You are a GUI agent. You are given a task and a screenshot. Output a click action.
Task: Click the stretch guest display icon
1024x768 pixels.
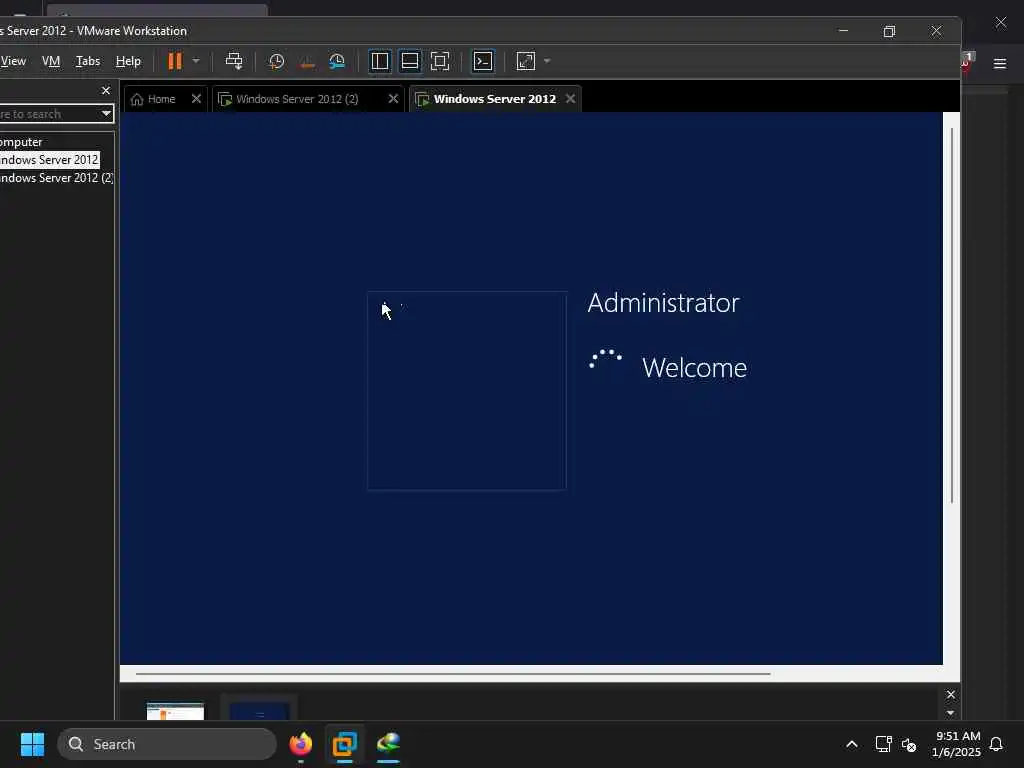526,61
